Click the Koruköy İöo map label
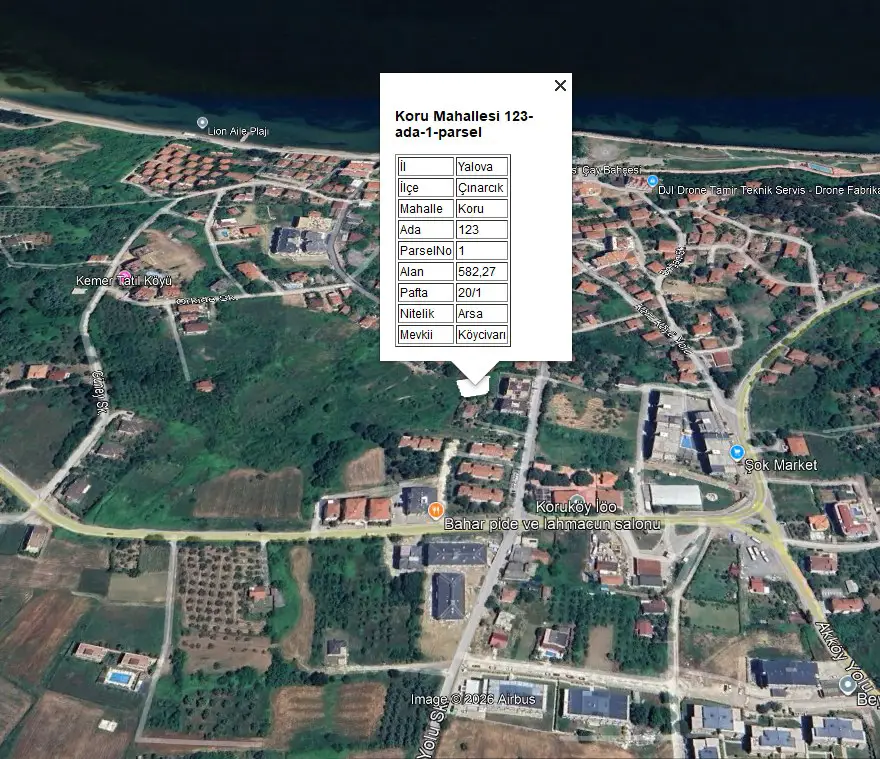880x759 pixels. point(576,507)
